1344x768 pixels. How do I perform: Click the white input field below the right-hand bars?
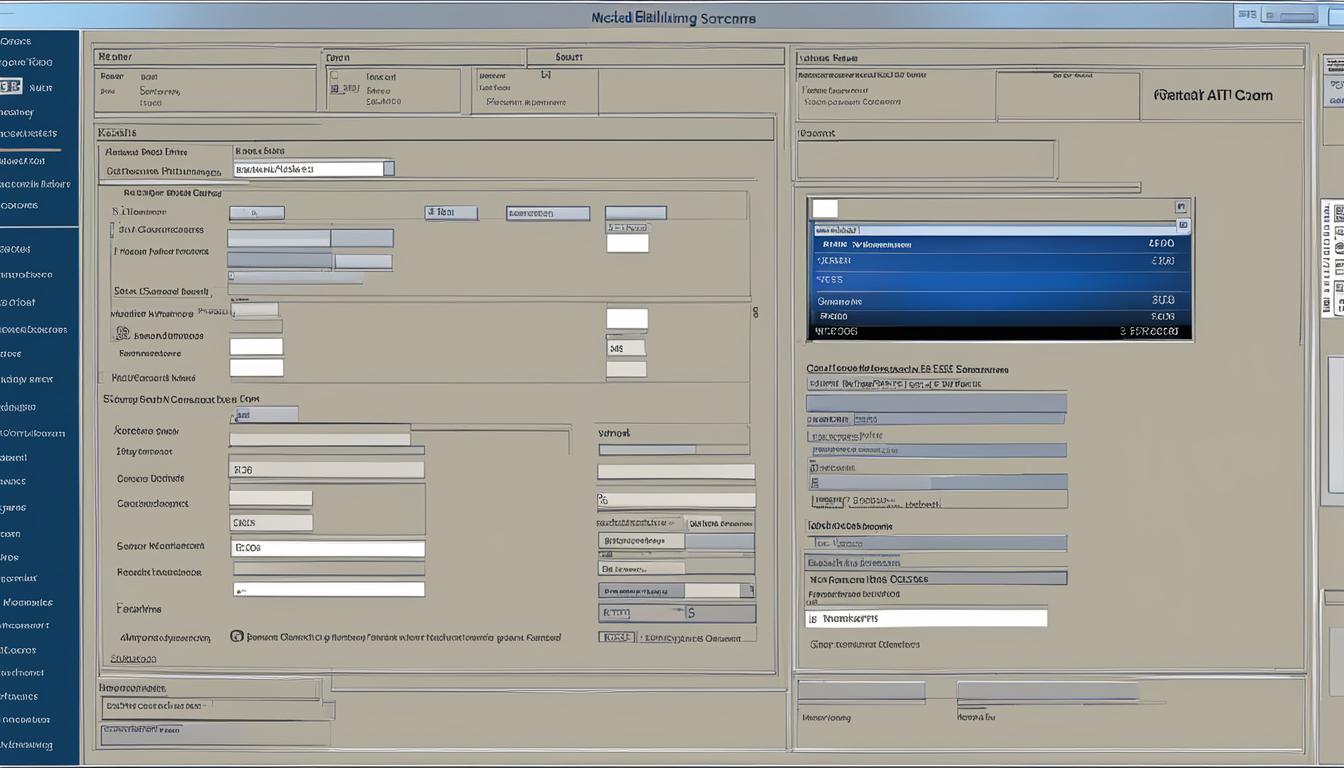[x=926, y=619]
